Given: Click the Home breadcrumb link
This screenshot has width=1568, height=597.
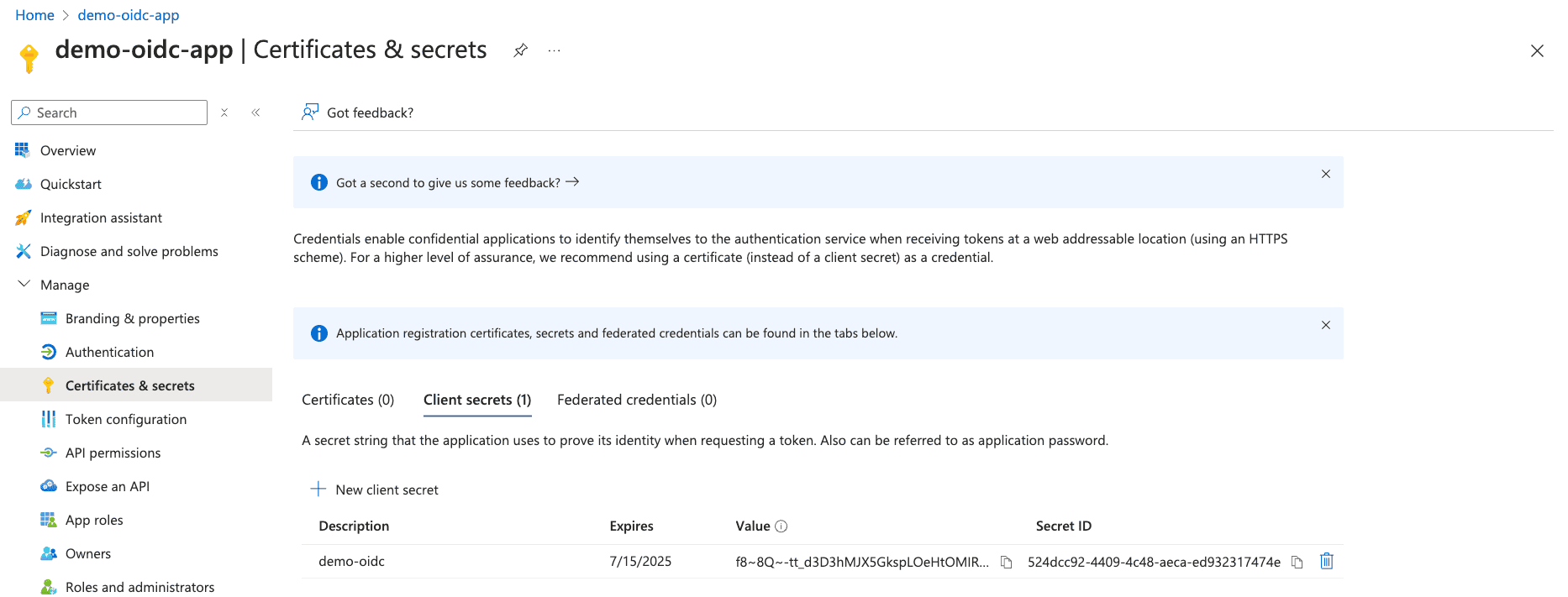Looking at the screenshot, I should [34, 15].
